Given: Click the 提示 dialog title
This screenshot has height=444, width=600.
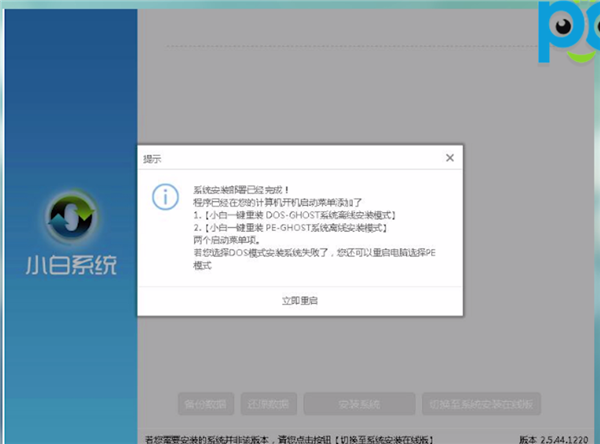Looking at the screenshot, I should pos(152,159).
